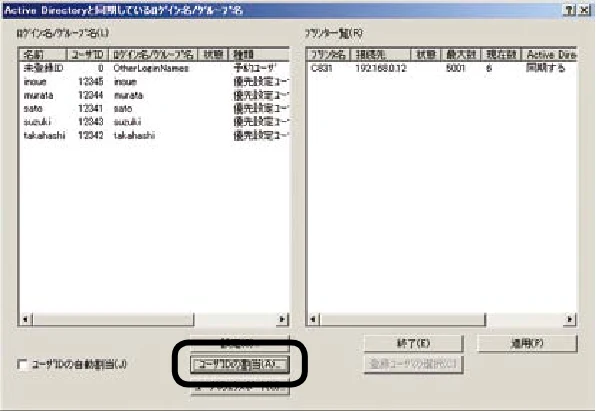Image resolution: width=596 pixels, height=411 pixels.
Task: Click the 適用(P) button
Action: [527, 343]
